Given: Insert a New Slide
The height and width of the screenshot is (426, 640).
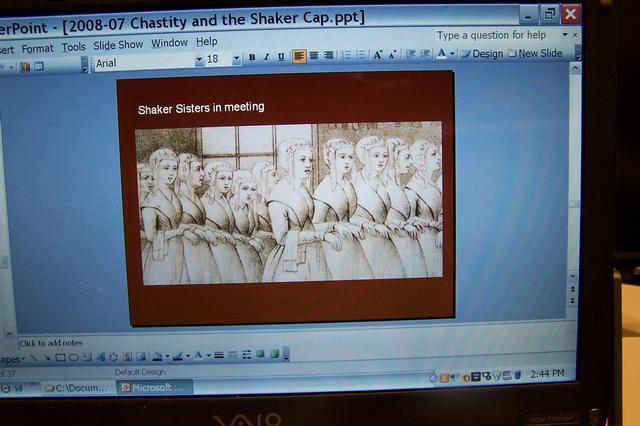Looking at the screenshot, I should 535,53.
